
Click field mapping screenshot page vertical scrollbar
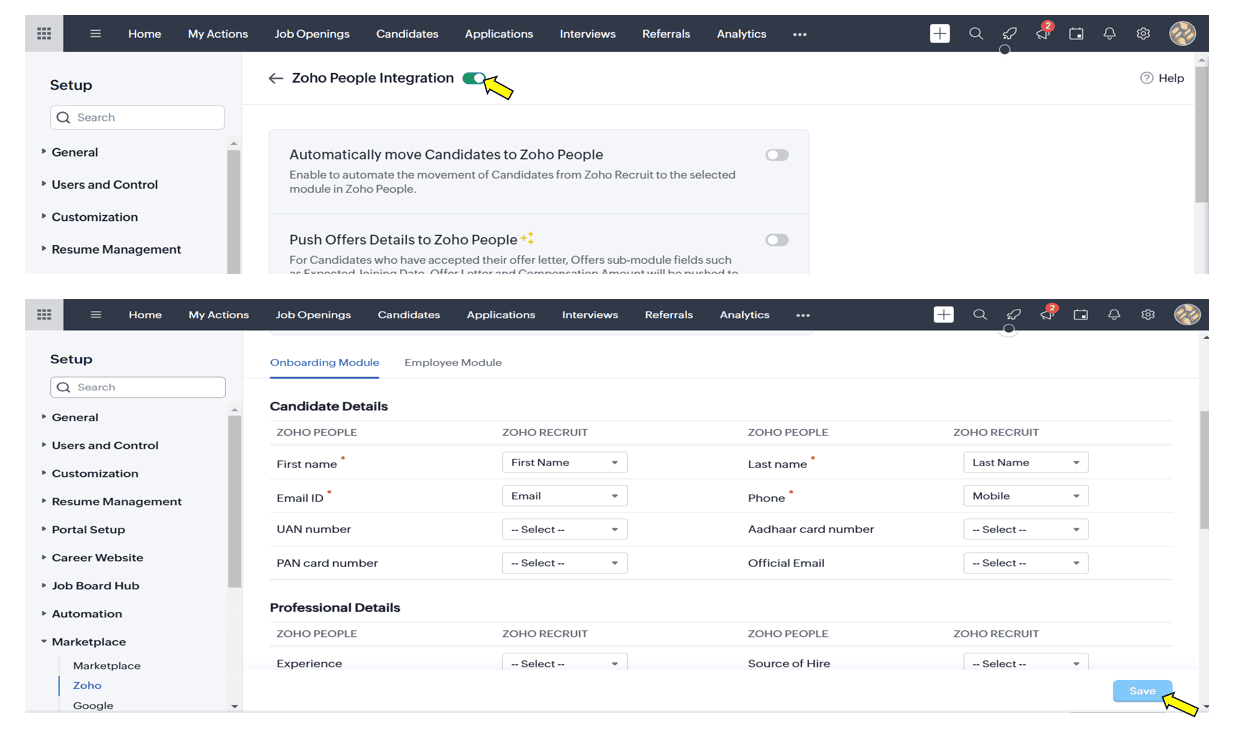pyautogui.click(x=1203, y=470)
